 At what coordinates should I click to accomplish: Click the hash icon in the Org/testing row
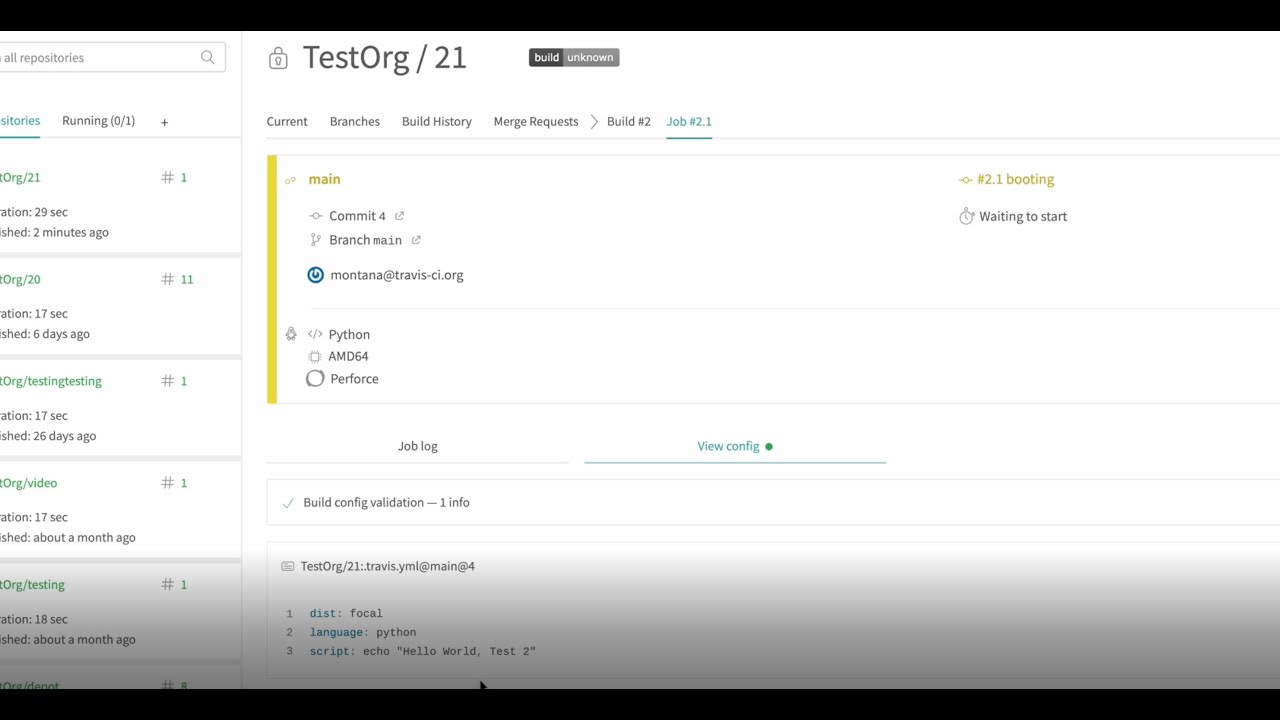click(x=167, y=585)
